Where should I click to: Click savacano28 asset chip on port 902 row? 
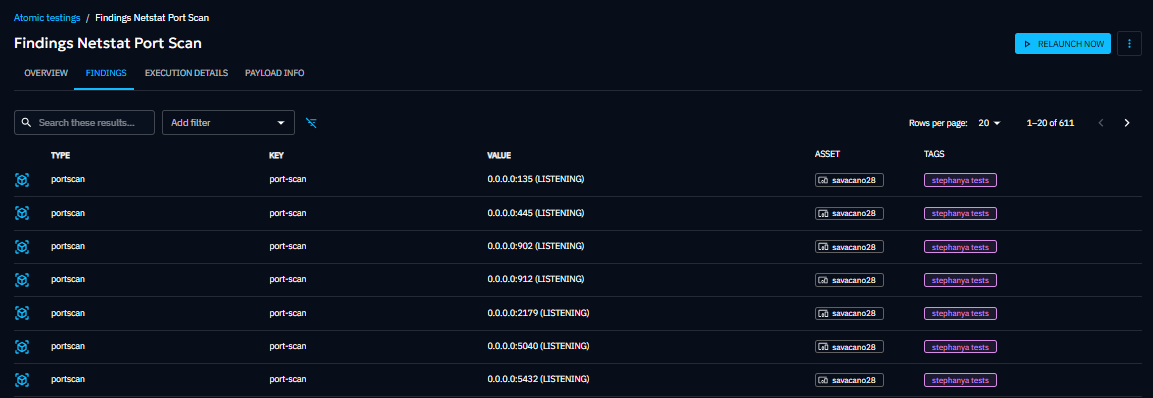click(849, 246)
